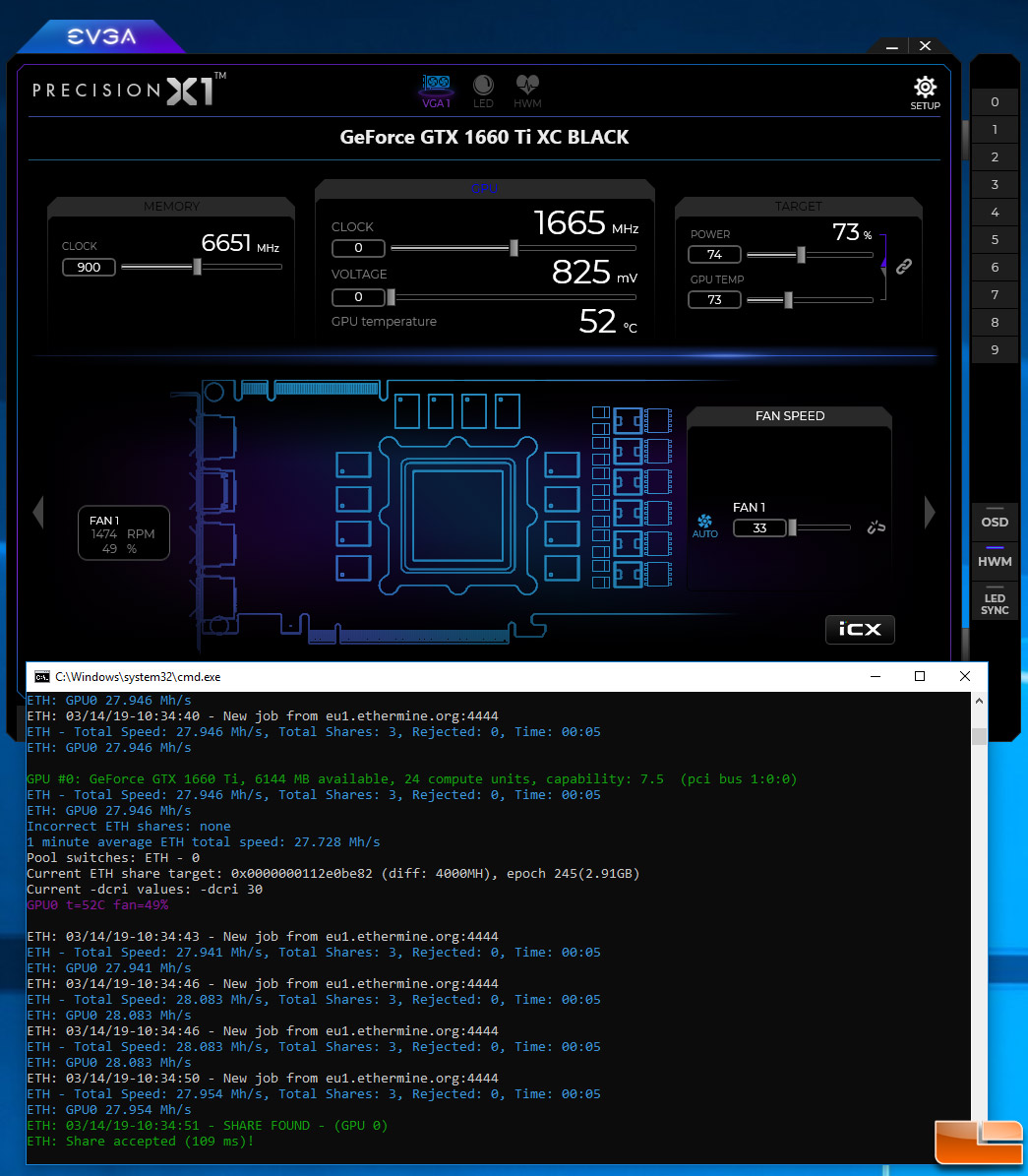Screen dimensions: 1028x1176
Task: Click the GPU clock slider handle
Action: pyautogui.click(x=514, y=247)
